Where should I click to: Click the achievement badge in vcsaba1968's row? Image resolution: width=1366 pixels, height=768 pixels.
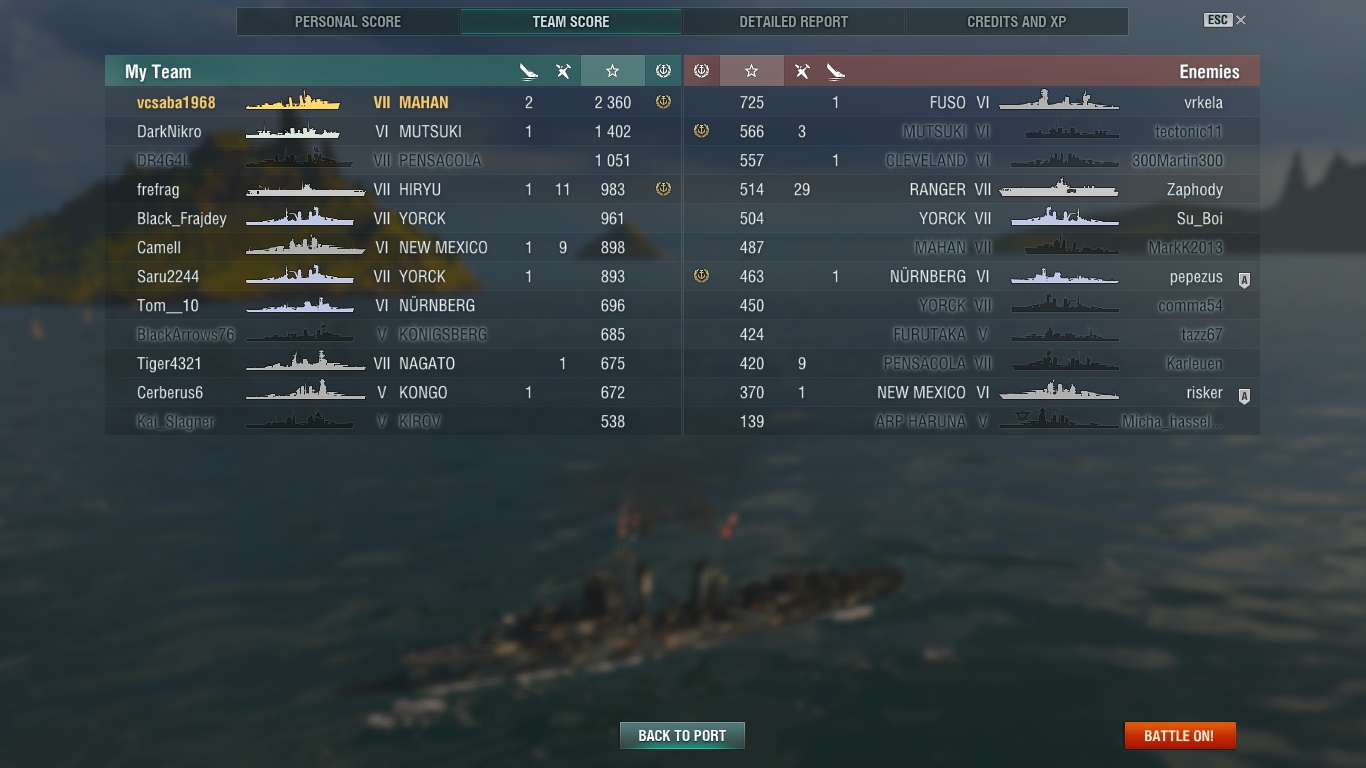click(x=663, y=102)
